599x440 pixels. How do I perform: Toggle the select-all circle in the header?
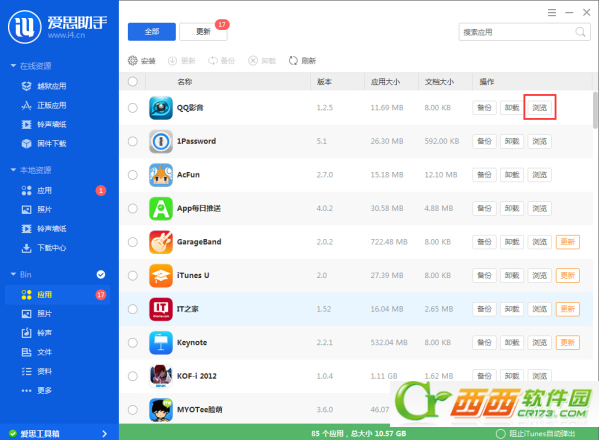133,81
